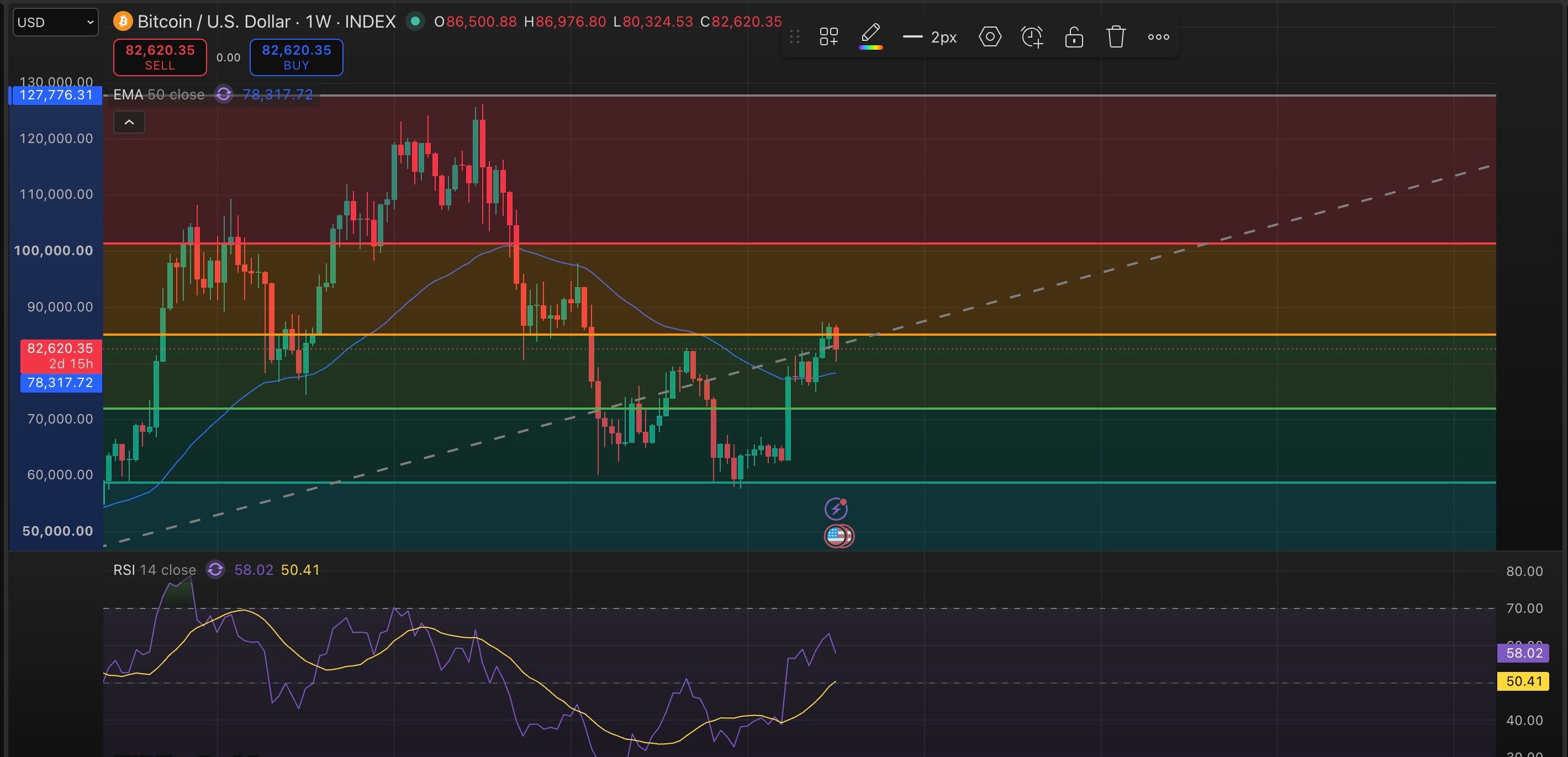Click the blue BUY 82,620.35 button
Image resolution: width=1568 pixels, height=757 pixels.
tap(297, 57)
